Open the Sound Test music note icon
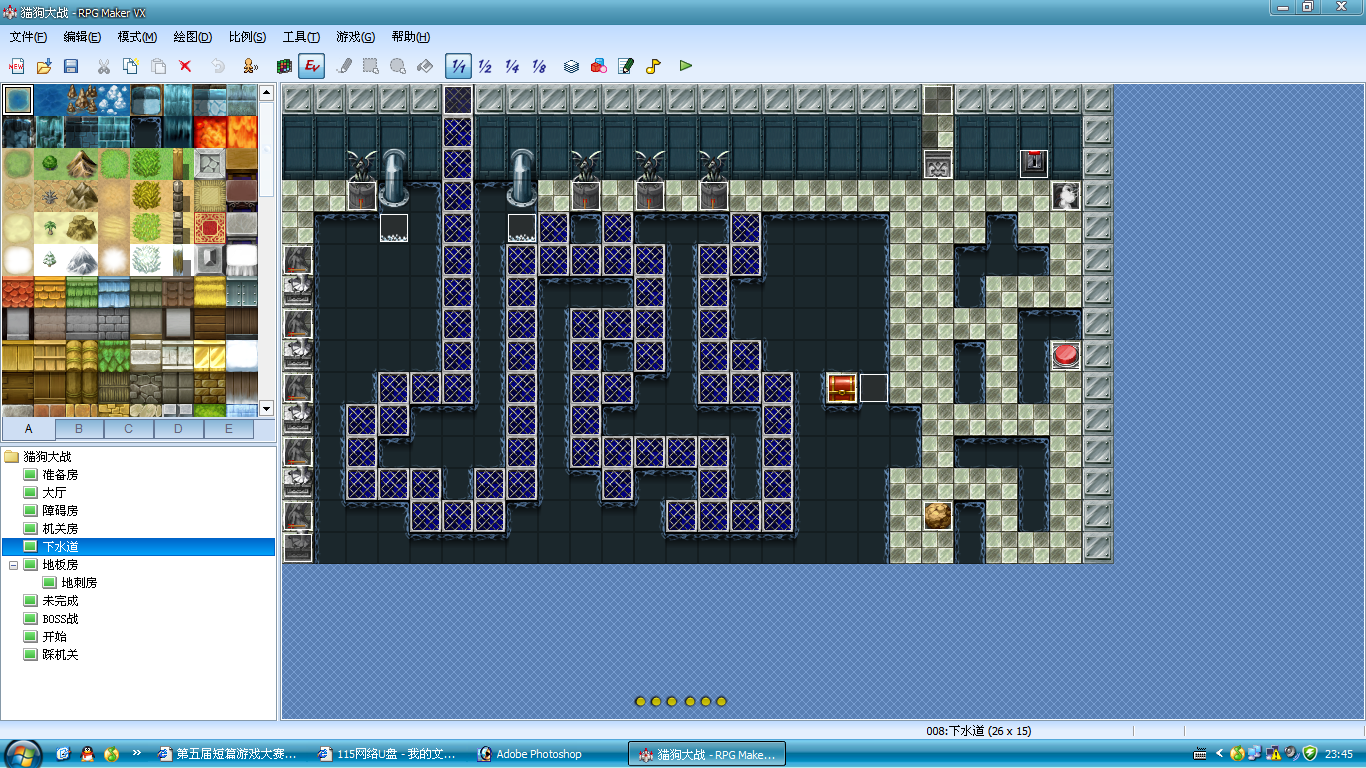Image resolution: width=1366 pixels, height=768 pixels. [x=653, y=66]
